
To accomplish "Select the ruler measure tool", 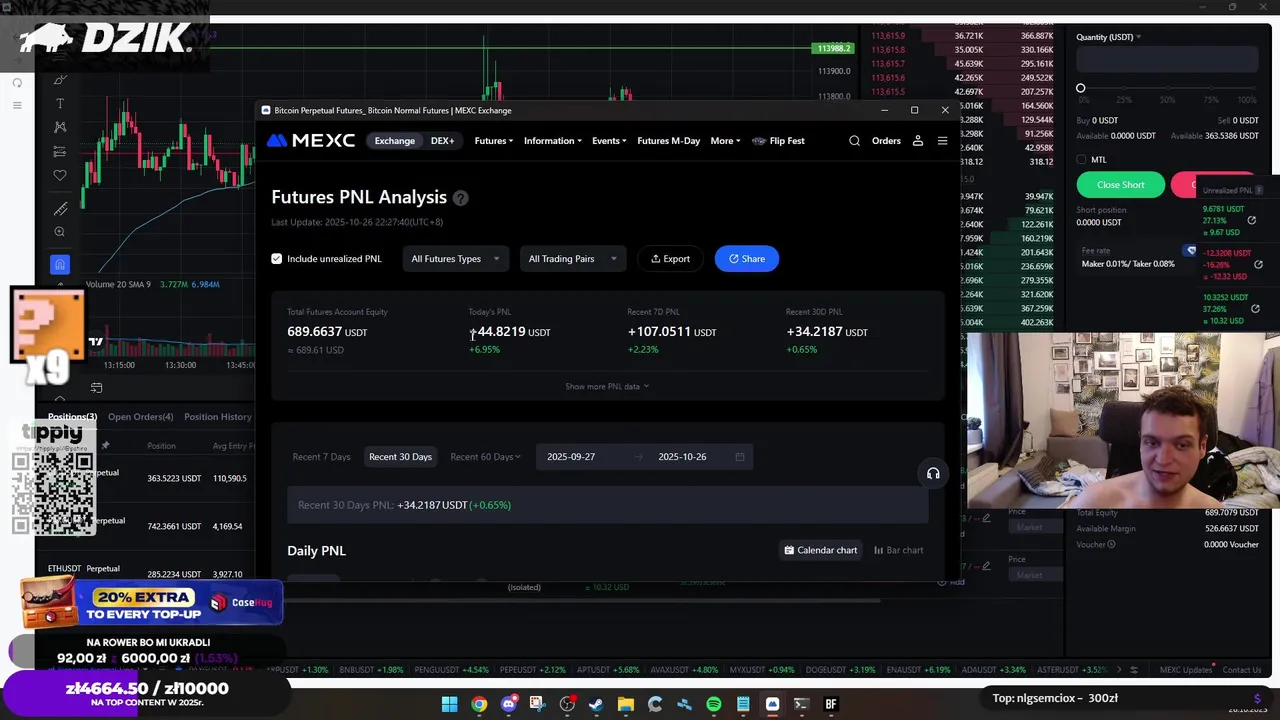I will 60,209.
